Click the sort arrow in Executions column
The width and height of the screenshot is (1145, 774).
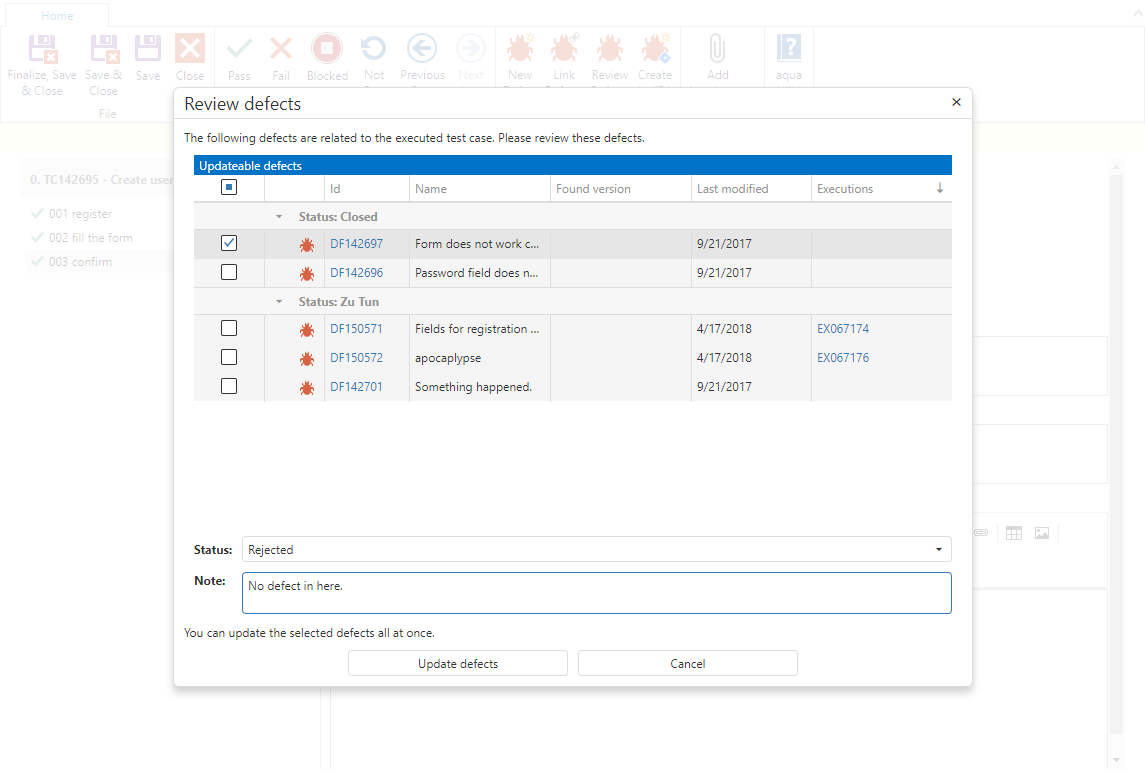click(x=939, y=188)
